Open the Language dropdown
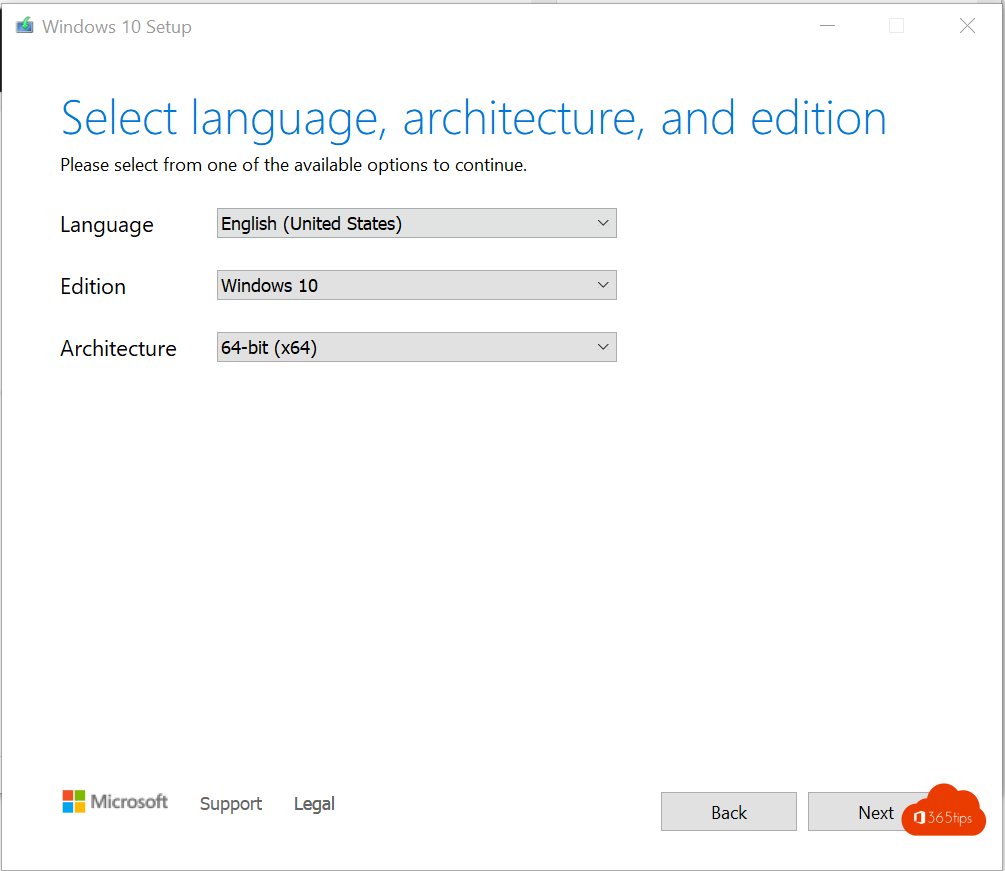The width and height of the screenshot is (1005, 871). coord(417,223)
